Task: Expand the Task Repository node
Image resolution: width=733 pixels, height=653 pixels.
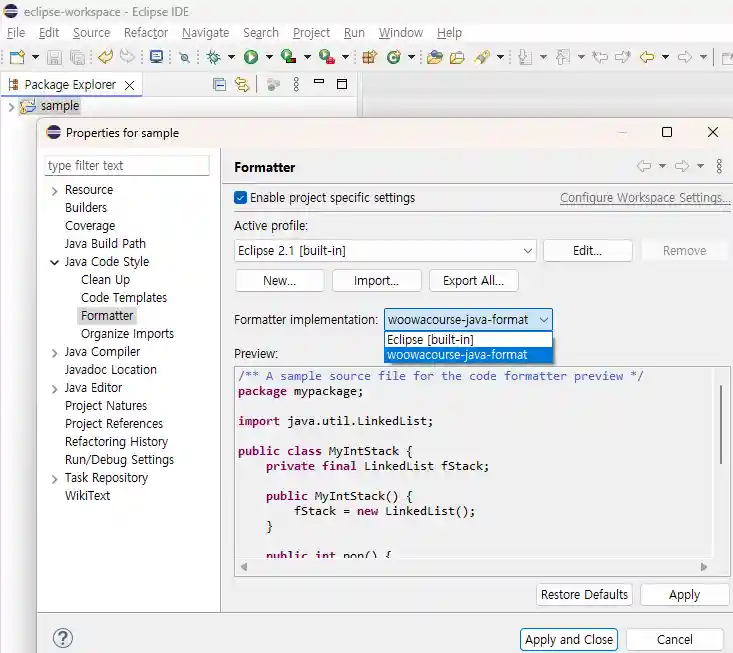Action: (55, 479)
